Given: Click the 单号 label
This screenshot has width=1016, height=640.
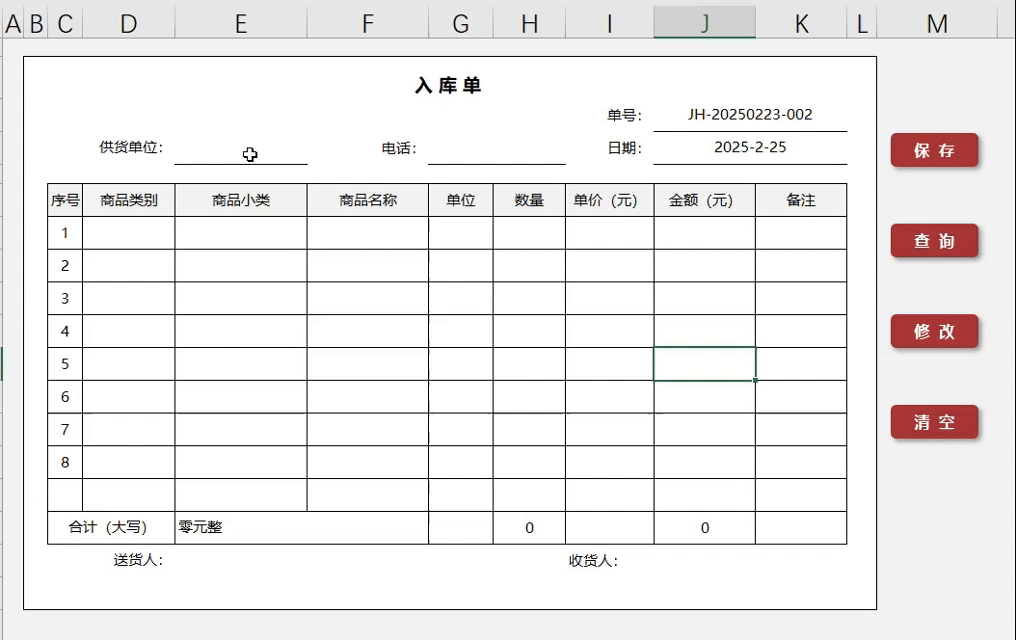Looking at the screenshot, I should tap(624, 115).
